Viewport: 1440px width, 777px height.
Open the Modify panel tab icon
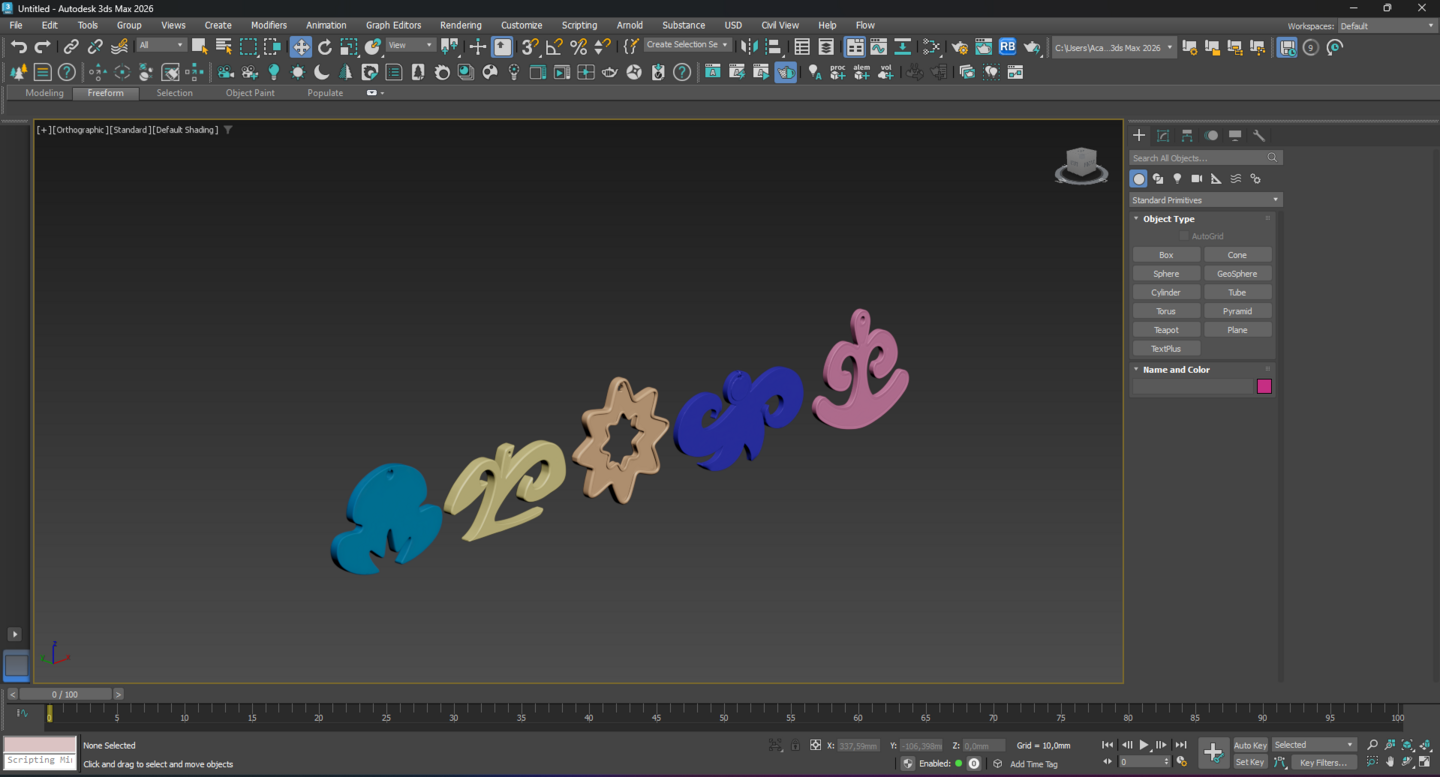coord(1163,135)
